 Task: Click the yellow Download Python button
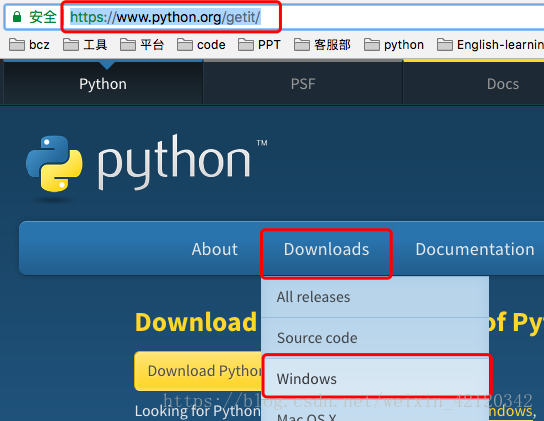click(x=198, y=371)
